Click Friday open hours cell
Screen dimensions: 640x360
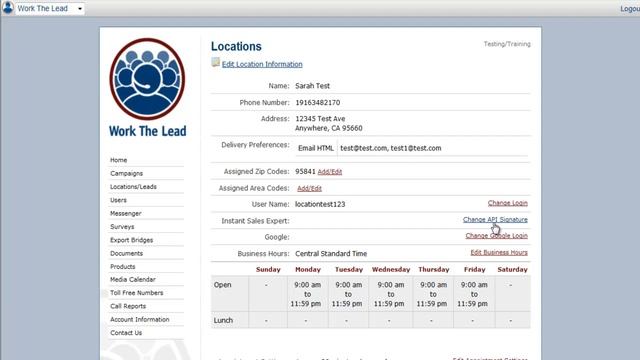474,294
